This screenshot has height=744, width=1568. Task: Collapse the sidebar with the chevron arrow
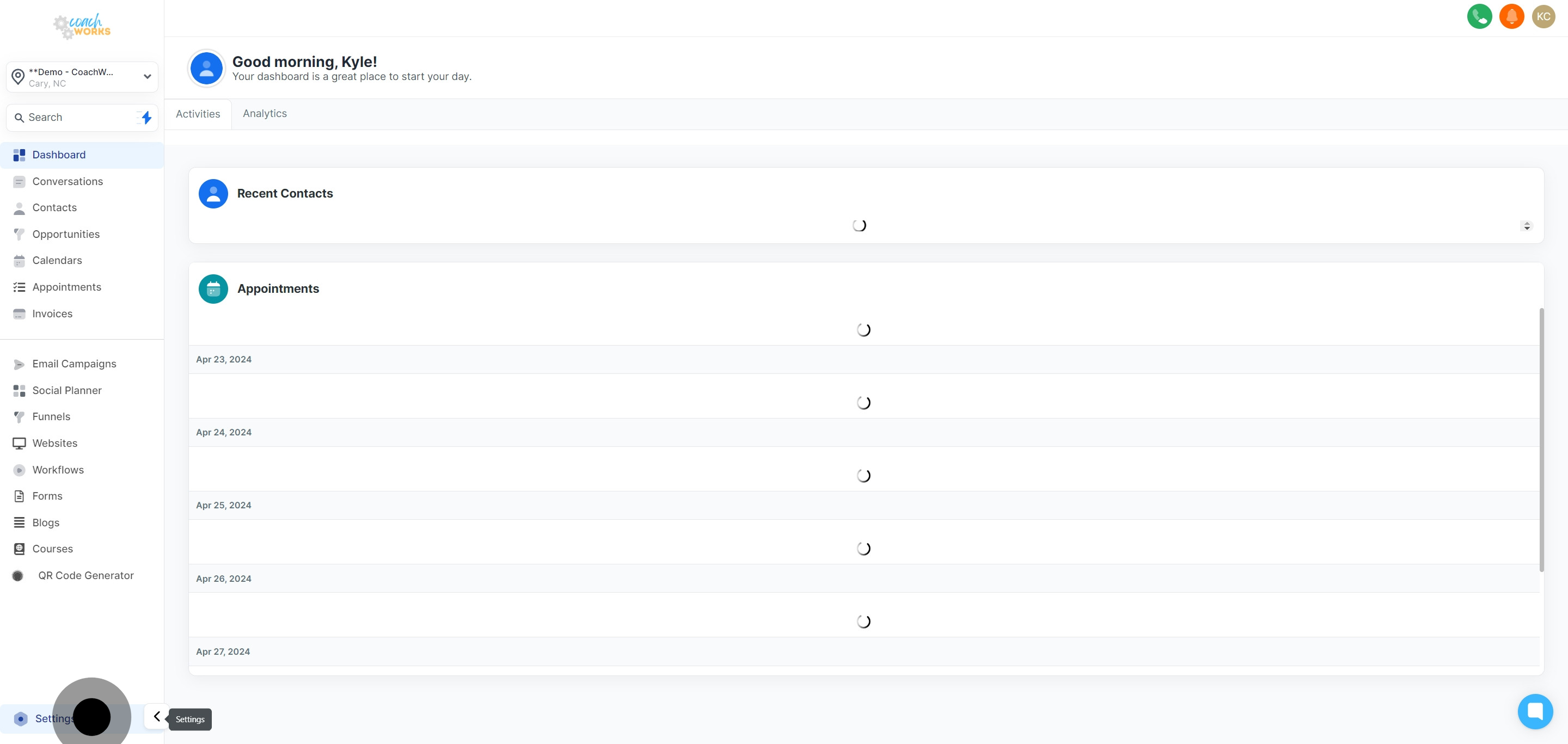pyautogui.click(x=157, y=717)
